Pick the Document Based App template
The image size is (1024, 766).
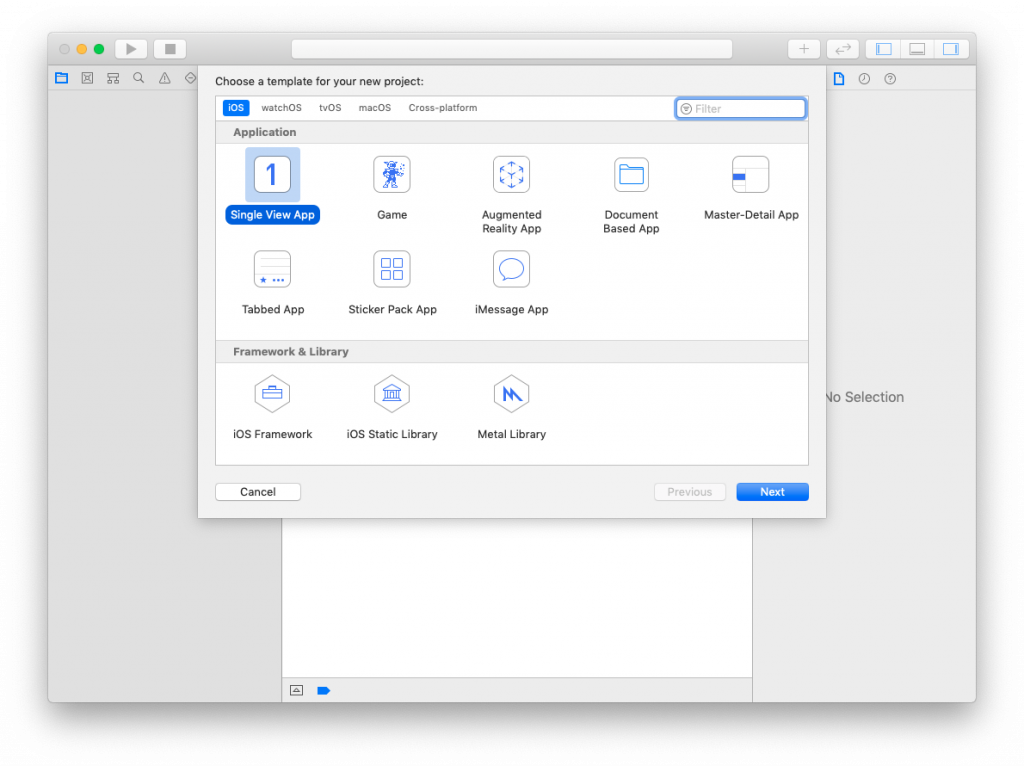coord(631,194)
